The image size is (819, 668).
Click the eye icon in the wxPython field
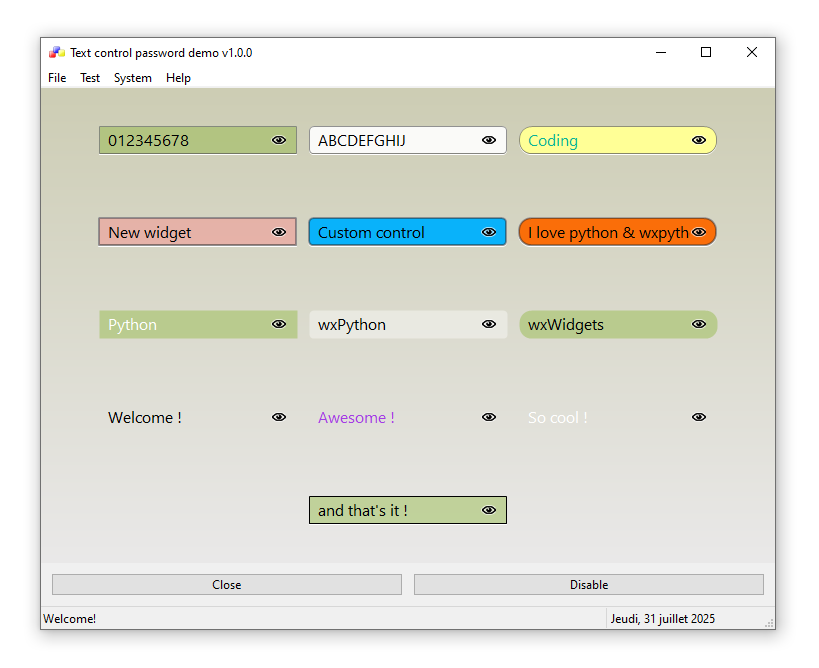coord(489,325)
